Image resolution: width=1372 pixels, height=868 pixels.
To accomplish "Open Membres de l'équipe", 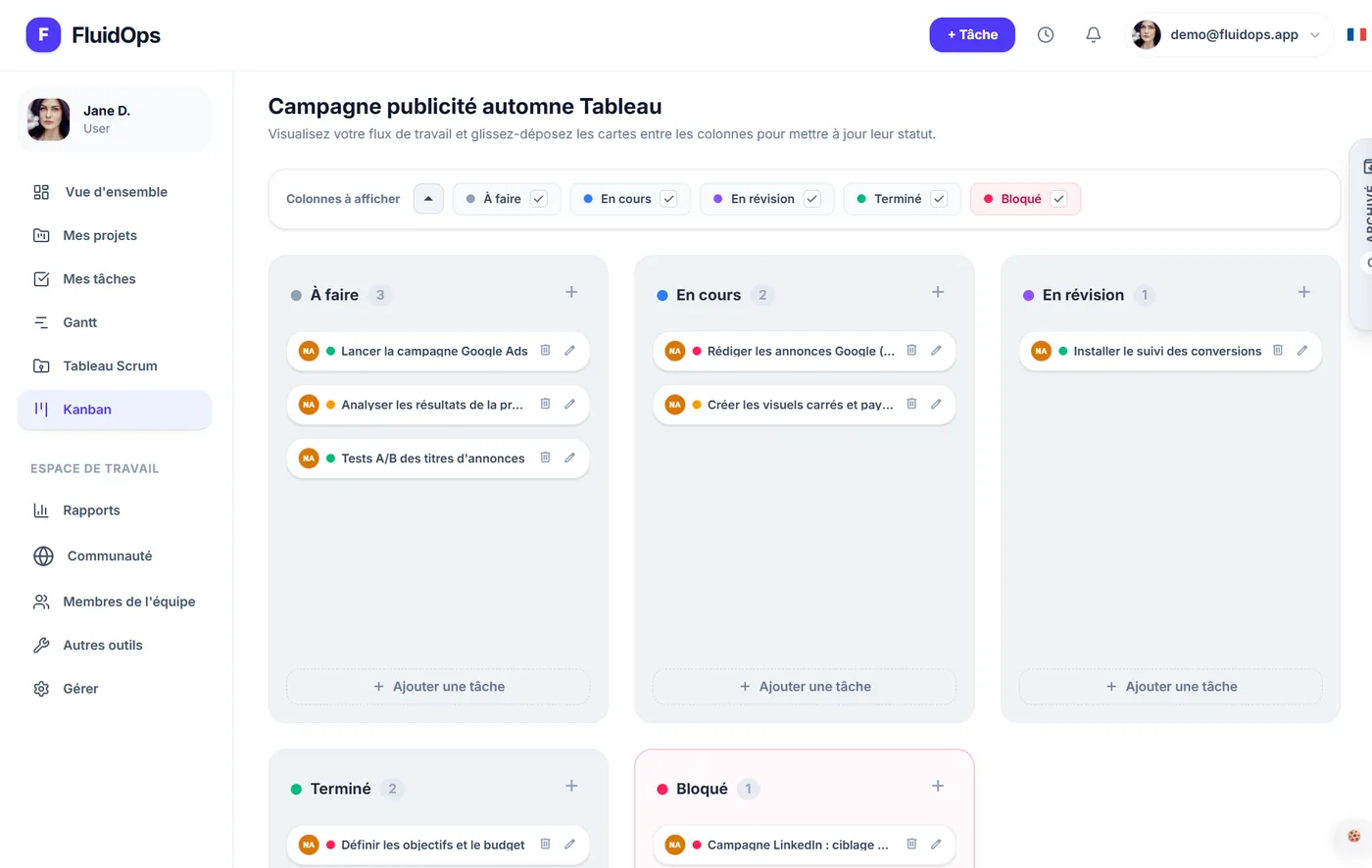I will point(116,602).
